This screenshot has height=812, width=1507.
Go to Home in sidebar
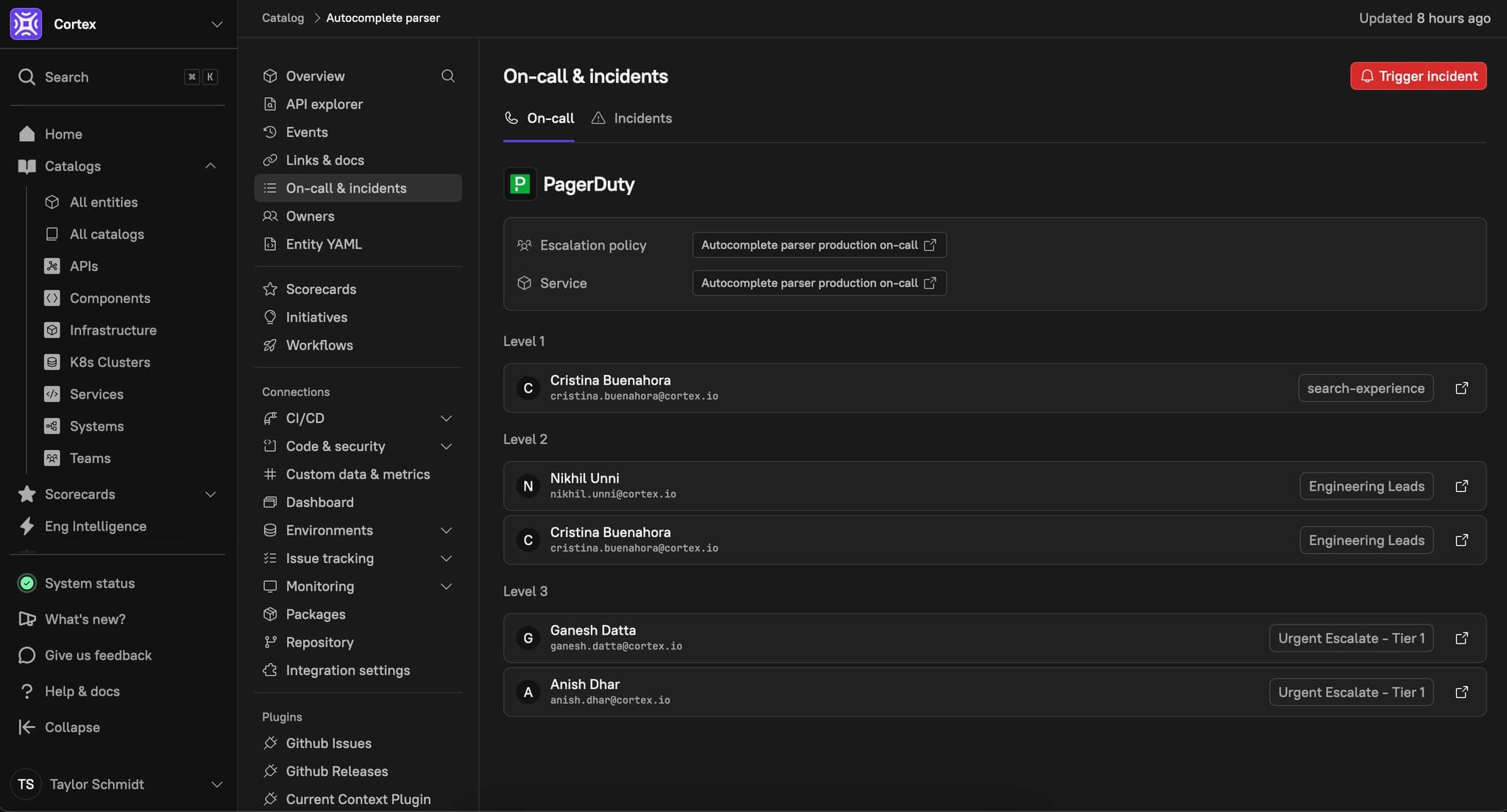pos(63,134)
